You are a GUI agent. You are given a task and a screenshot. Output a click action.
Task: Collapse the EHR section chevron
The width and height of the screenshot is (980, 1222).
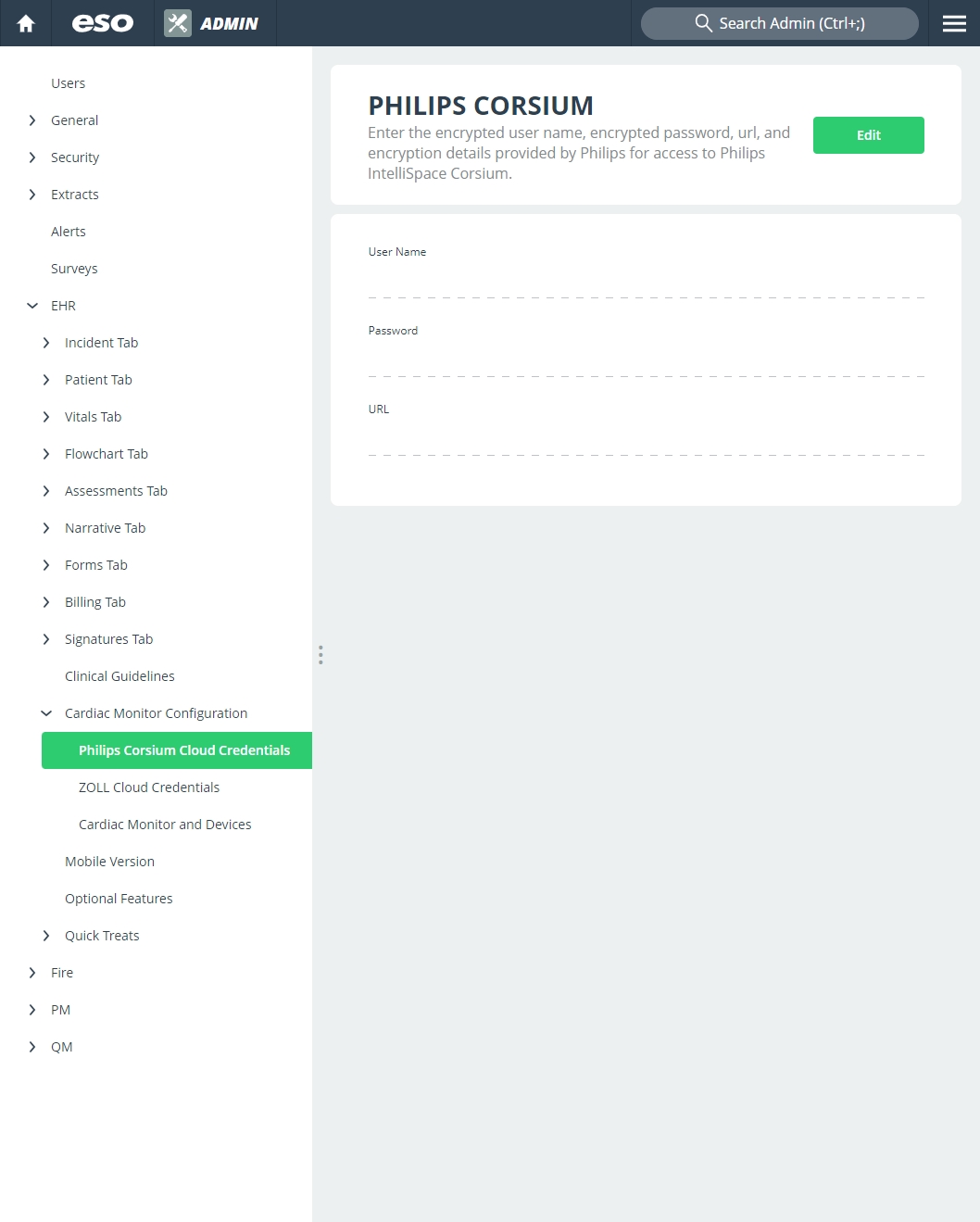tap(32, 306)
